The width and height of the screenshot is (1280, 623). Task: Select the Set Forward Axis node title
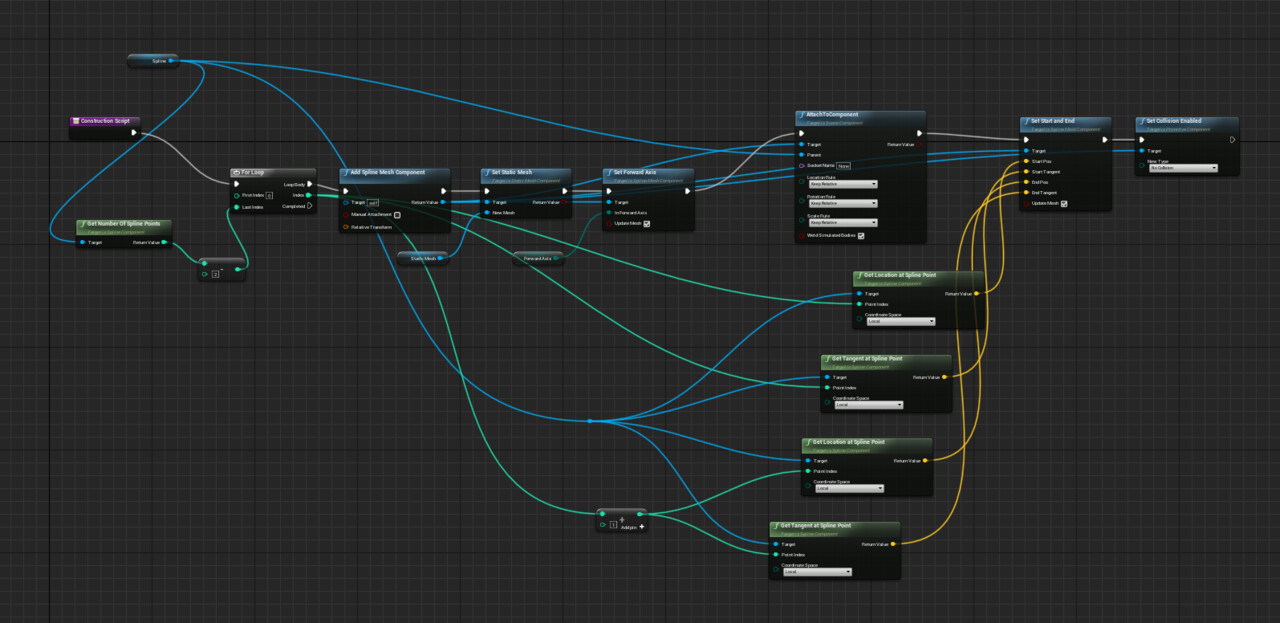637,172
